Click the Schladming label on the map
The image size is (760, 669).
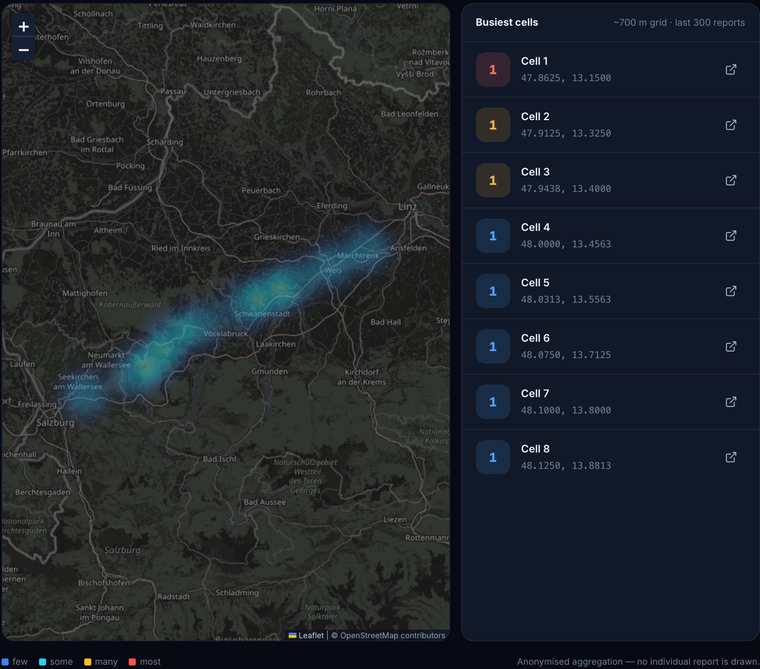[237, 592]
